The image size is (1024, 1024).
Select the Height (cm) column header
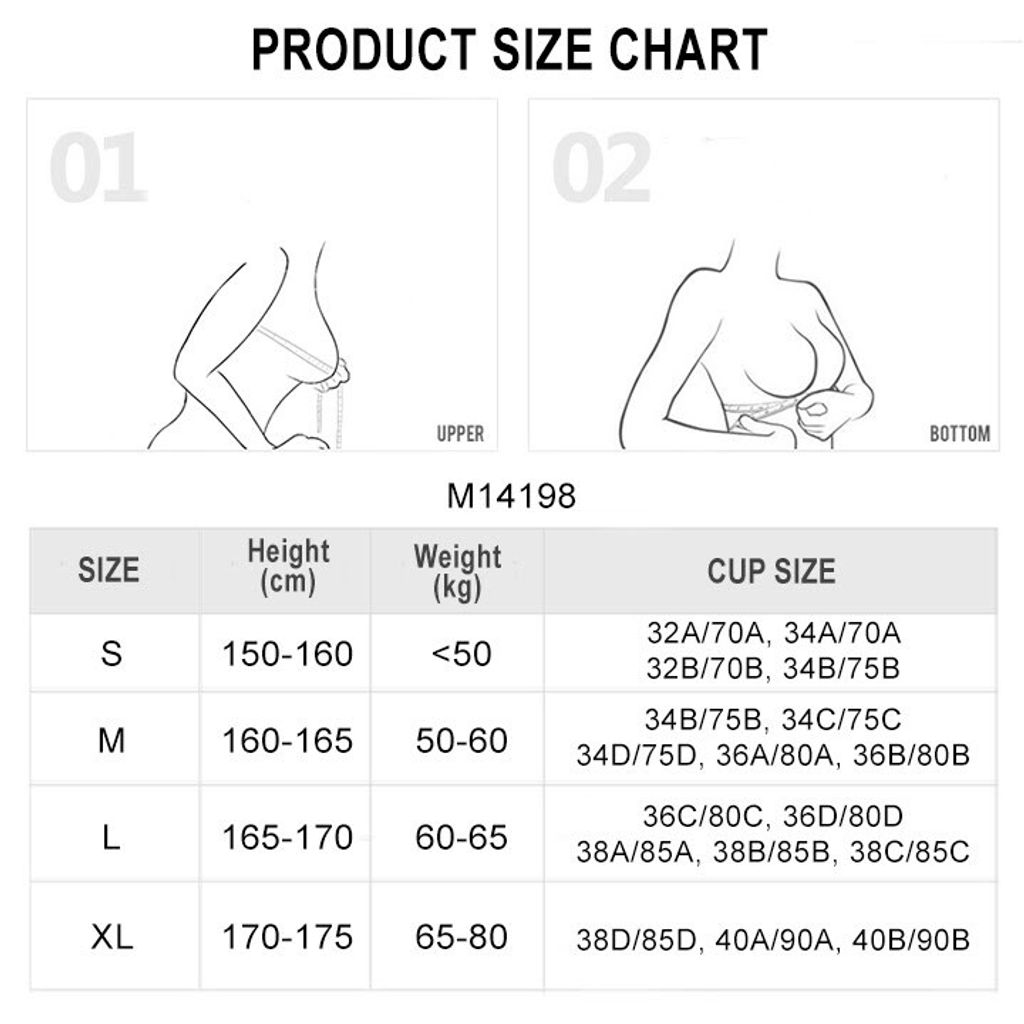pyautogui.click(x=288, y=566)
